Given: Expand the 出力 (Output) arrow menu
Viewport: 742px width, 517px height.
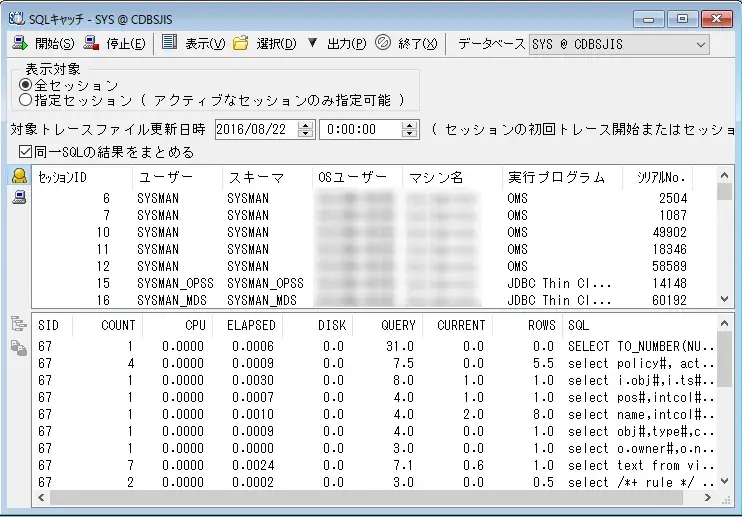Looking at the screenshot, I should click(x=312, y=43).
